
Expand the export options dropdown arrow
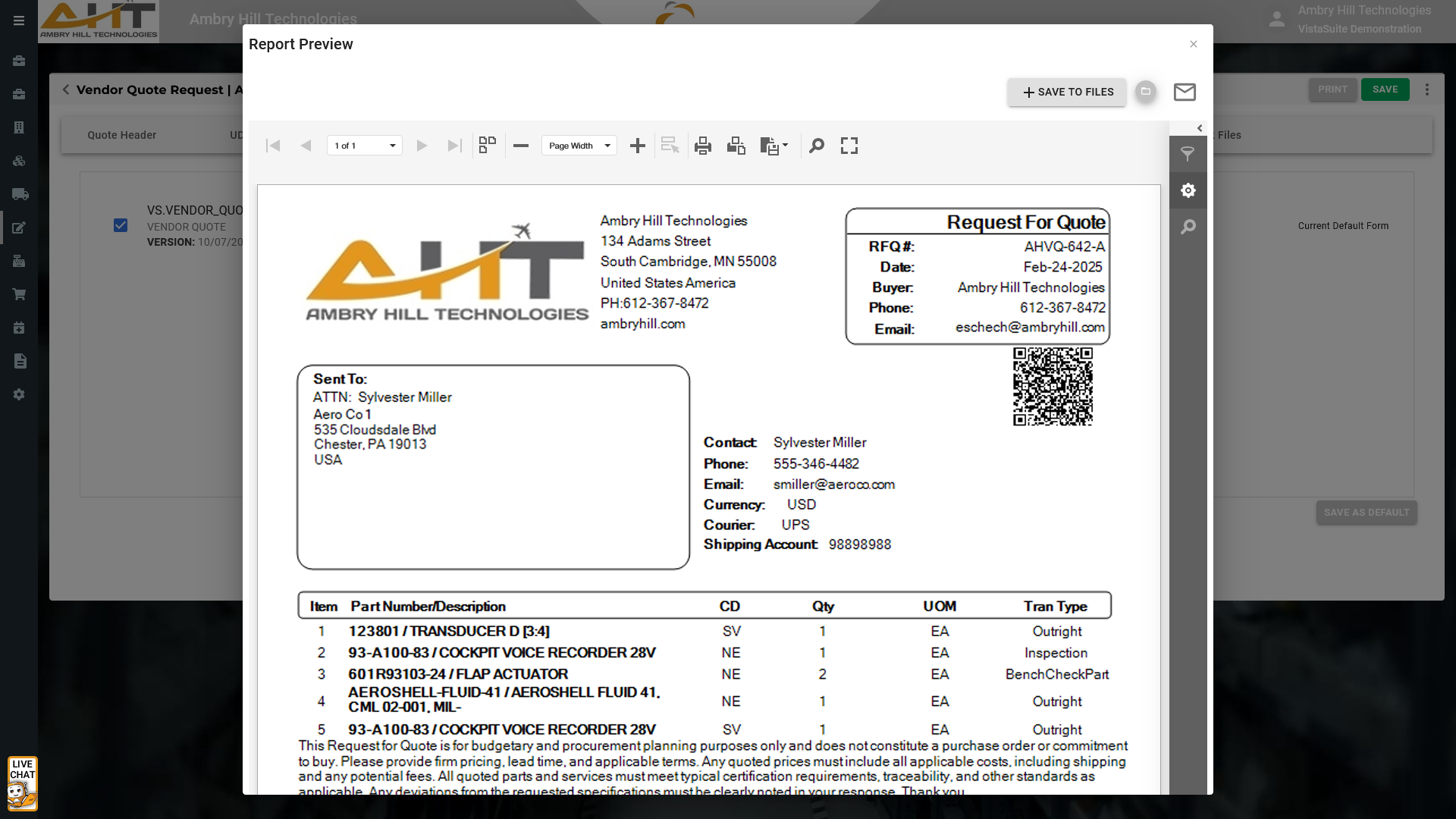785,145
